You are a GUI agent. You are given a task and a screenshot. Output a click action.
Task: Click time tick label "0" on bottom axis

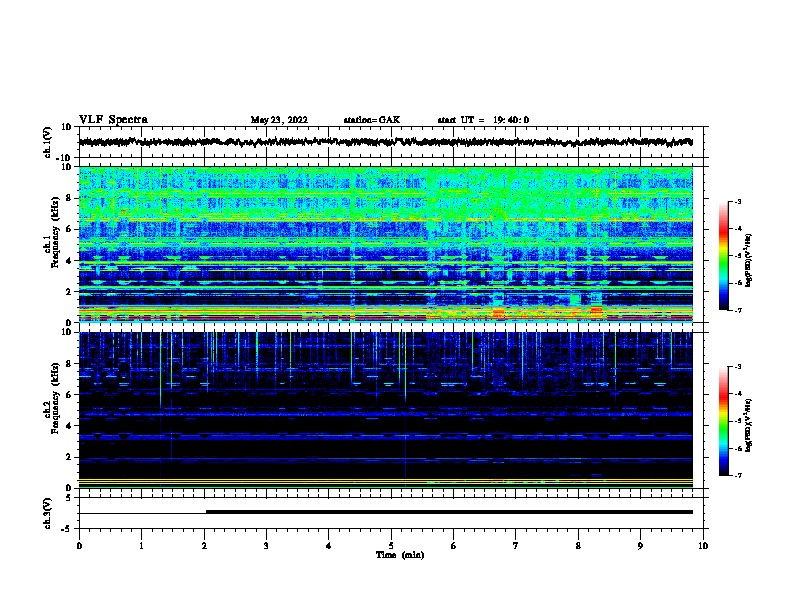coord(79,546)
